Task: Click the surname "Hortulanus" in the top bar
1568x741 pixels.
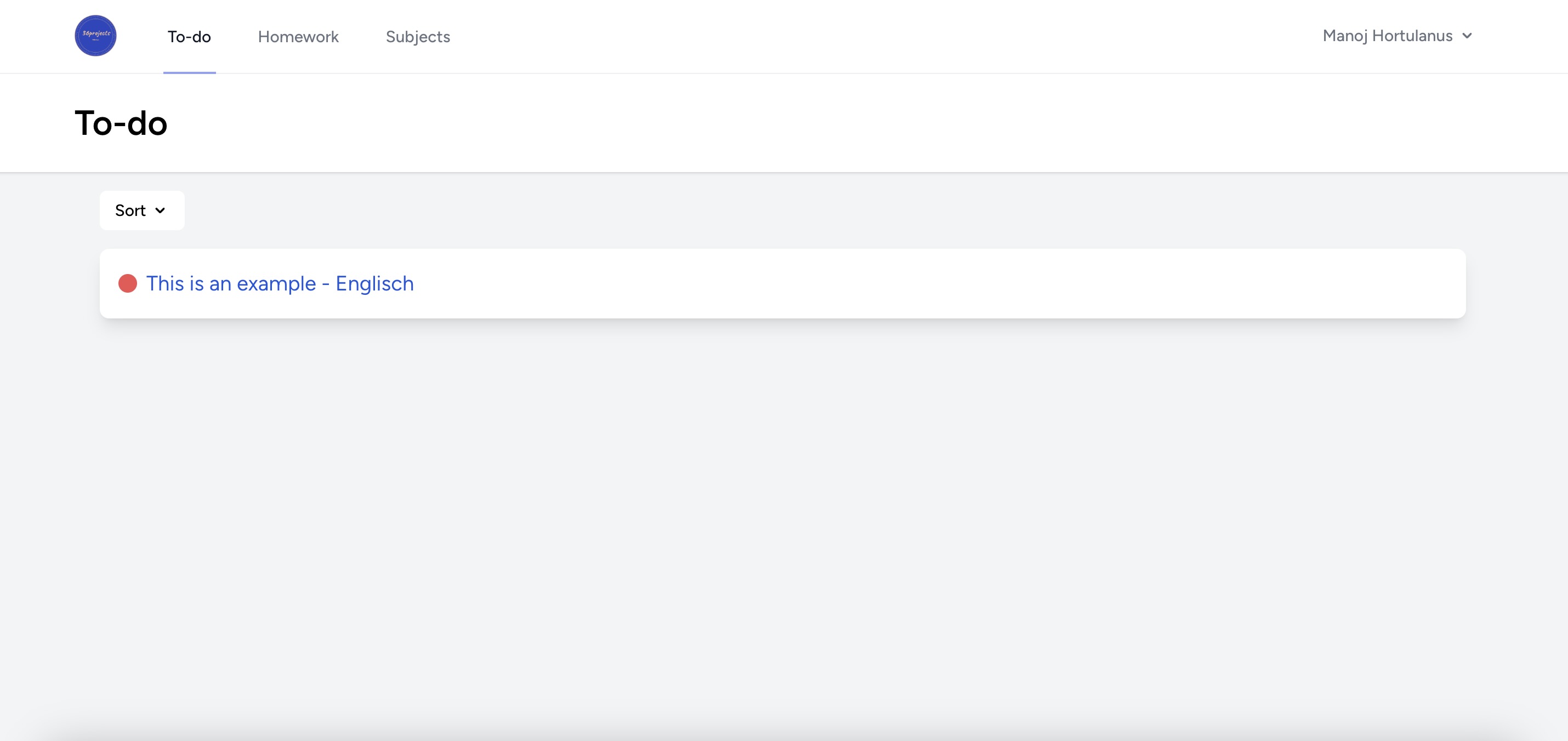Action: click(x=1412, y=36)
